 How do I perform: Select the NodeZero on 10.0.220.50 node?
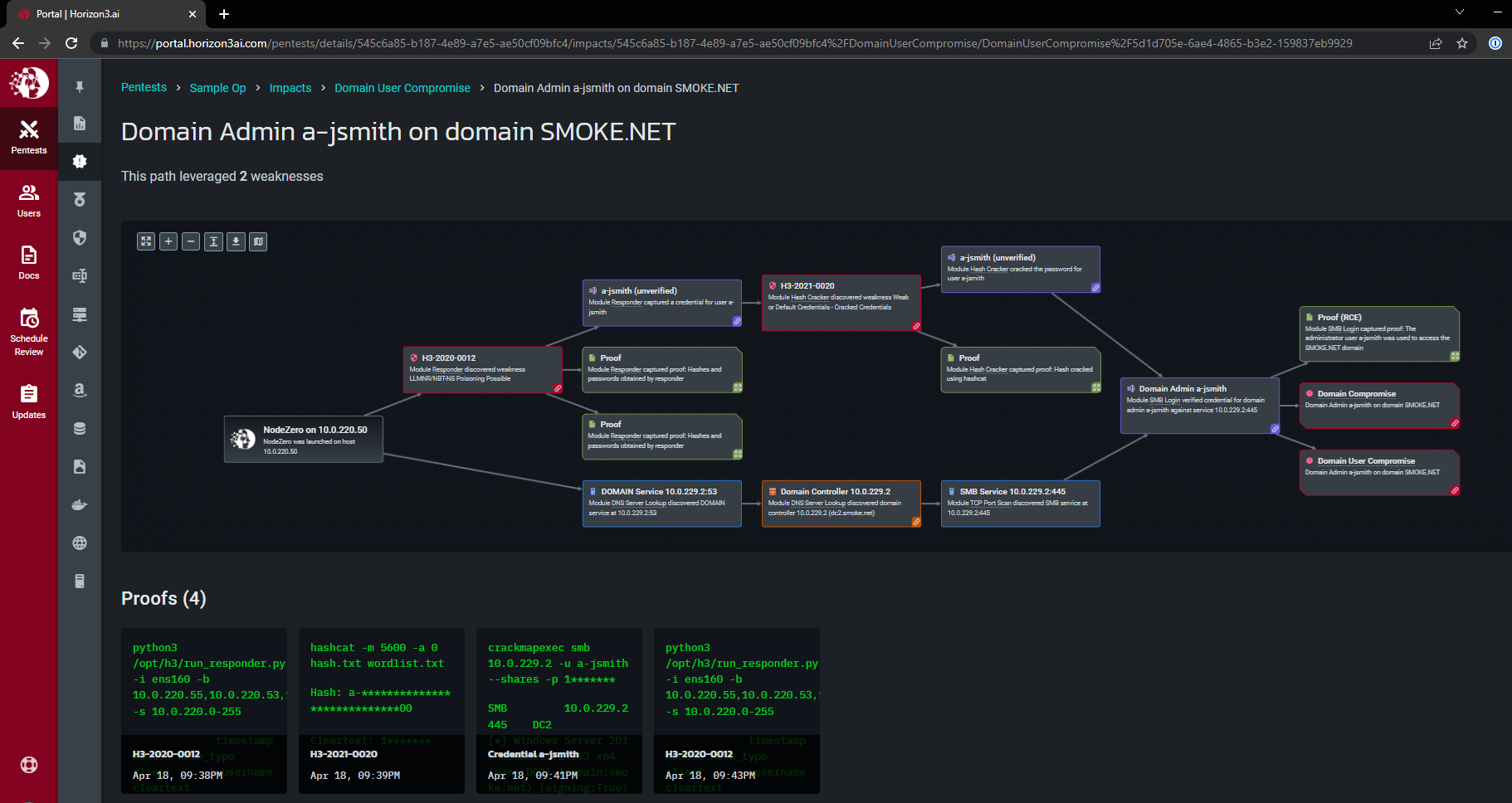click(x=304, y=440)
